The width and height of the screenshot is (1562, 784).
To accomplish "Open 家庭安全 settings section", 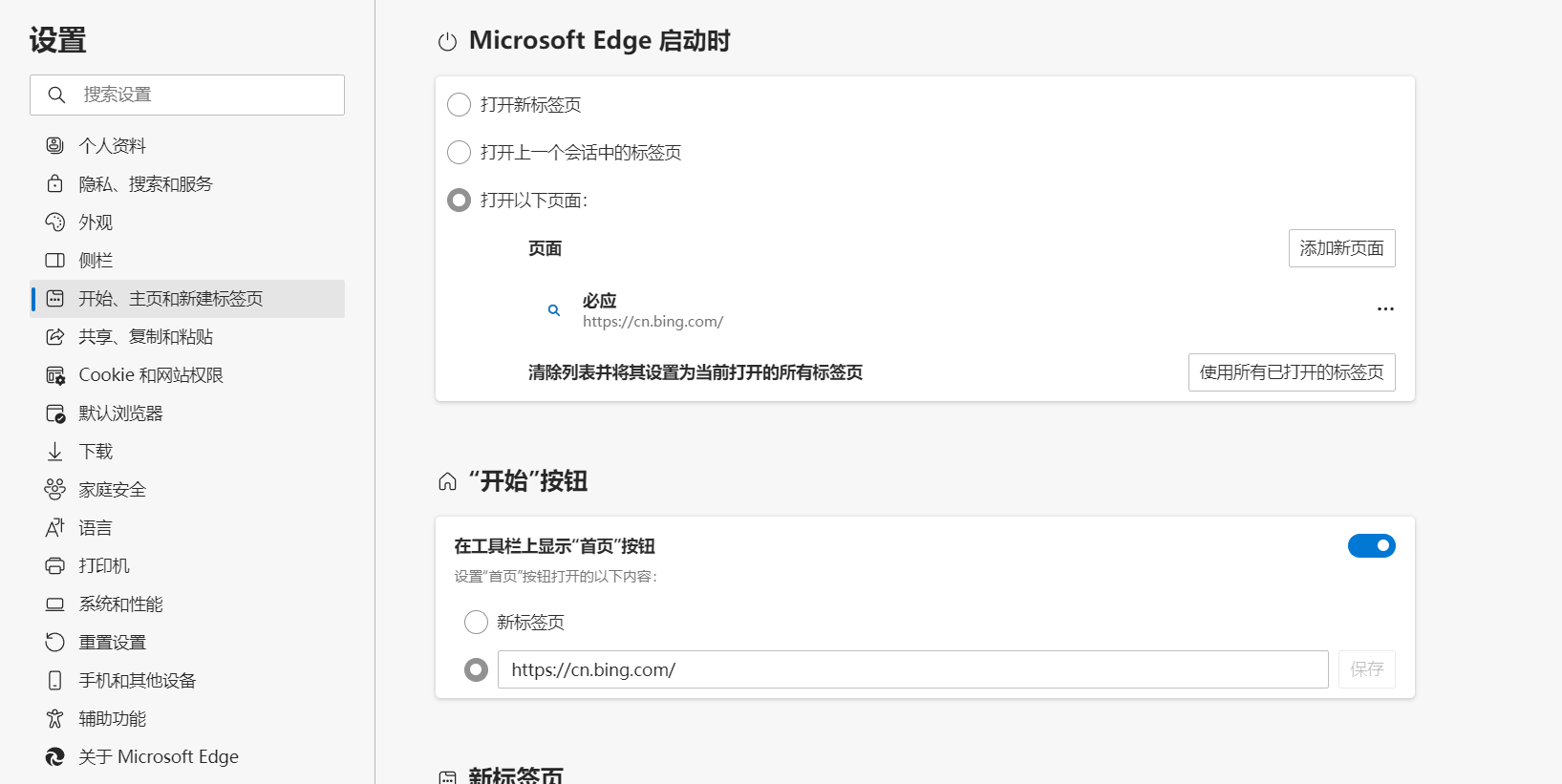I will pos(187,489).
